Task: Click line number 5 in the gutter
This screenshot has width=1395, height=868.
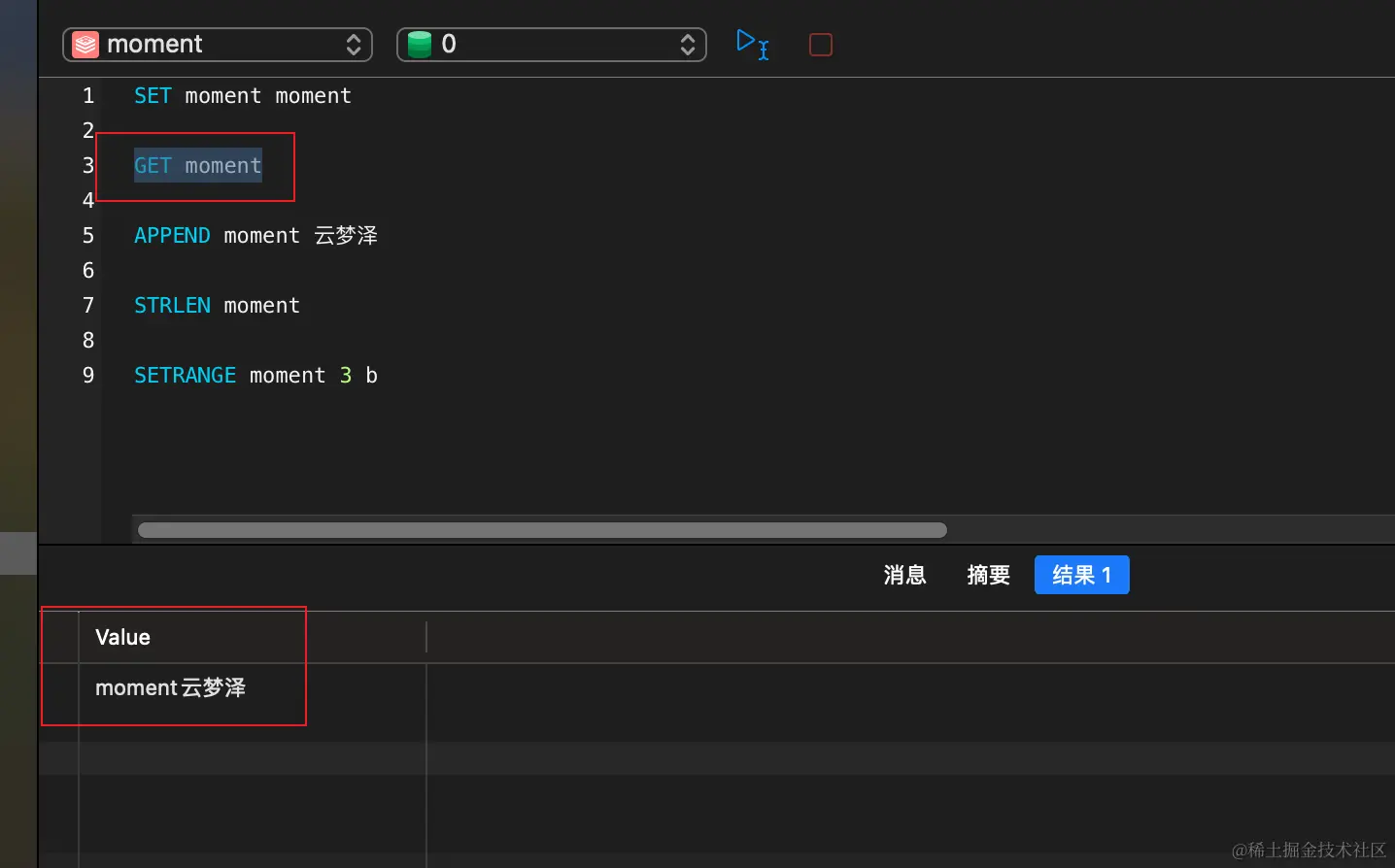Action: click(88, 235)
